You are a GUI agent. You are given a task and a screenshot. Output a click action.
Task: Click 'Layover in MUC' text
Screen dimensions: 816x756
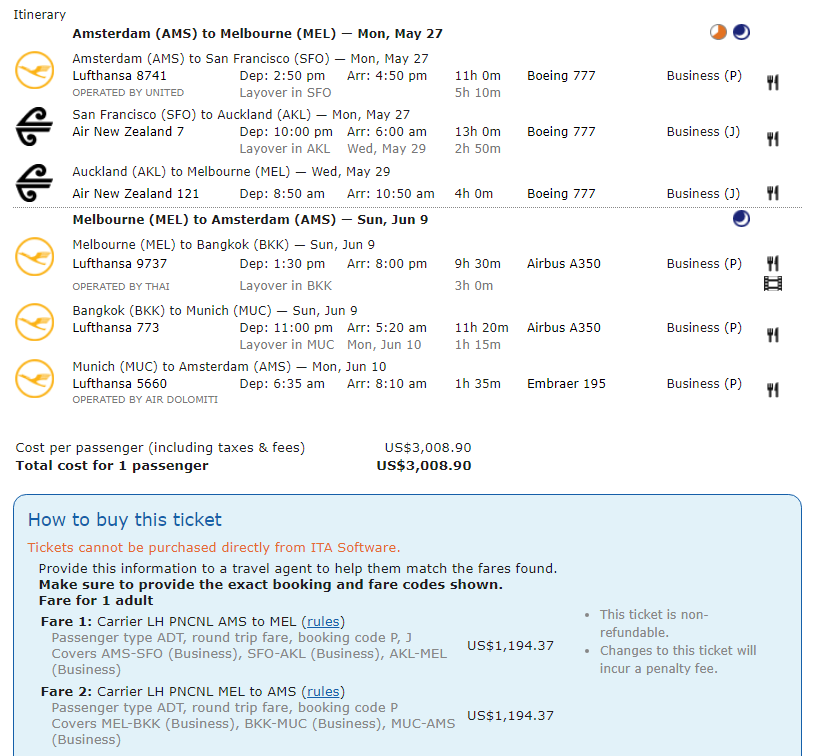[287, 345]
